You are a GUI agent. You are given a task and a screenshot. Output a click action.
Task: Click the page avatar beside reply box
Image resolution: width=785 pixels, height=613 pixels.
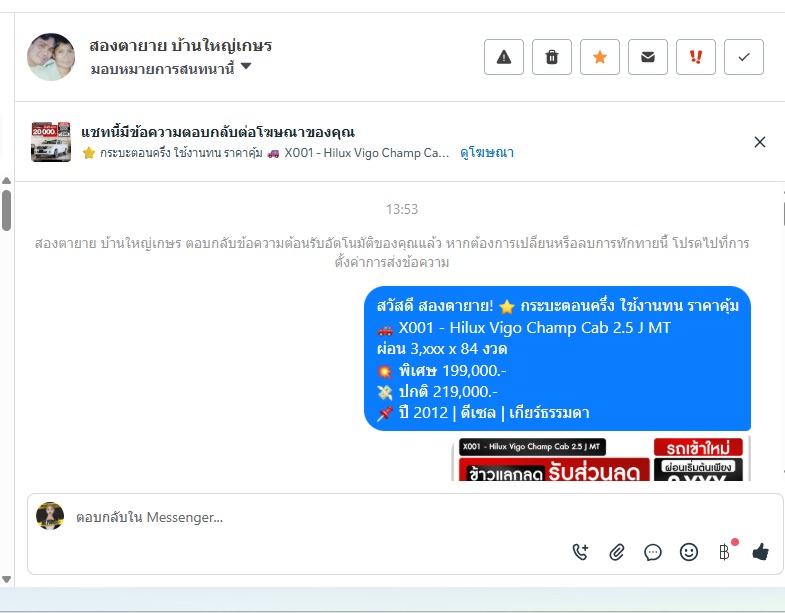(50, 516)
